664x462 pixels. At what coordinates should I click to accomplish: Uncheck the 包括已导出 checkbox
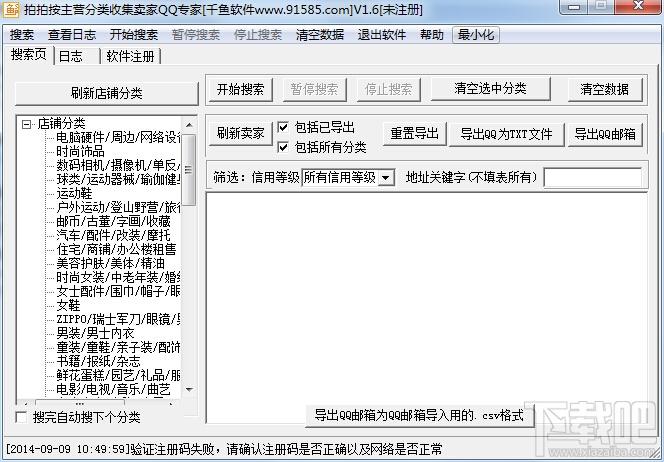pyautogui.click(x=283, y=127)
